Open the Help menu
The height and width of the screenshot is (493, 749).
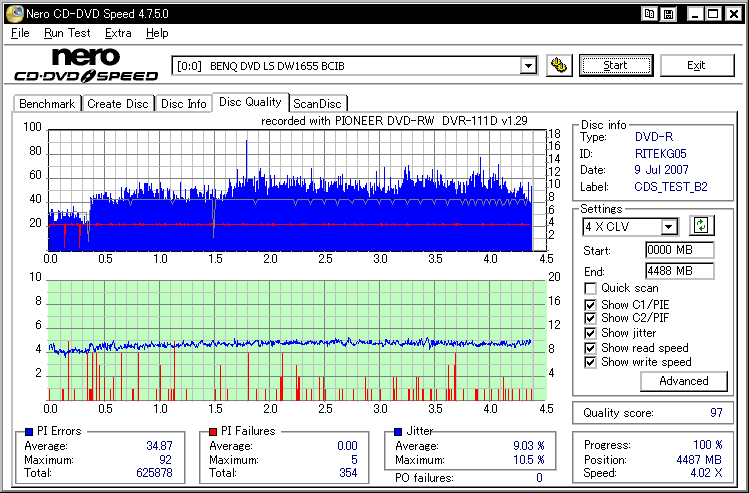[x=157, y=33]
